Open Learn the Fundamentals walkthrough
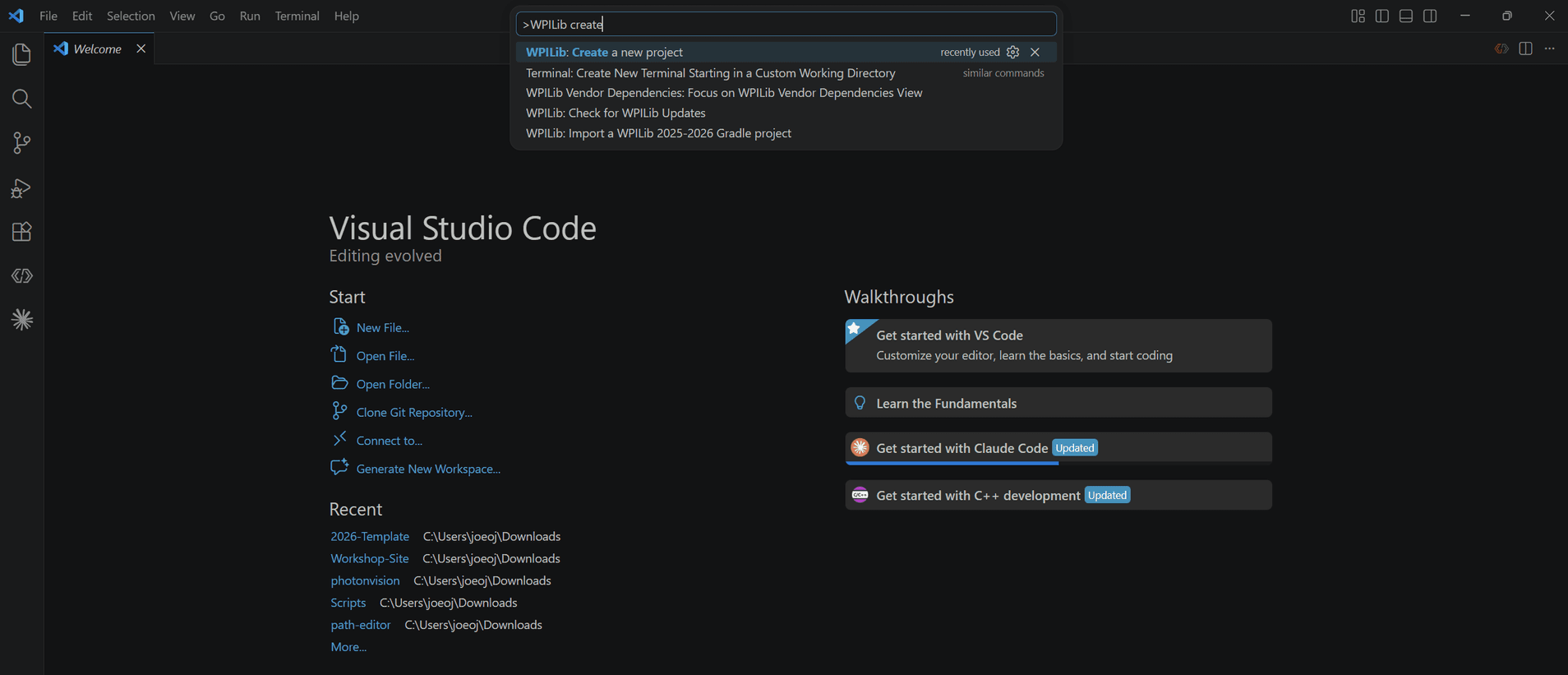Screen dimensions: 1568x675 (x=1058, y=403)
